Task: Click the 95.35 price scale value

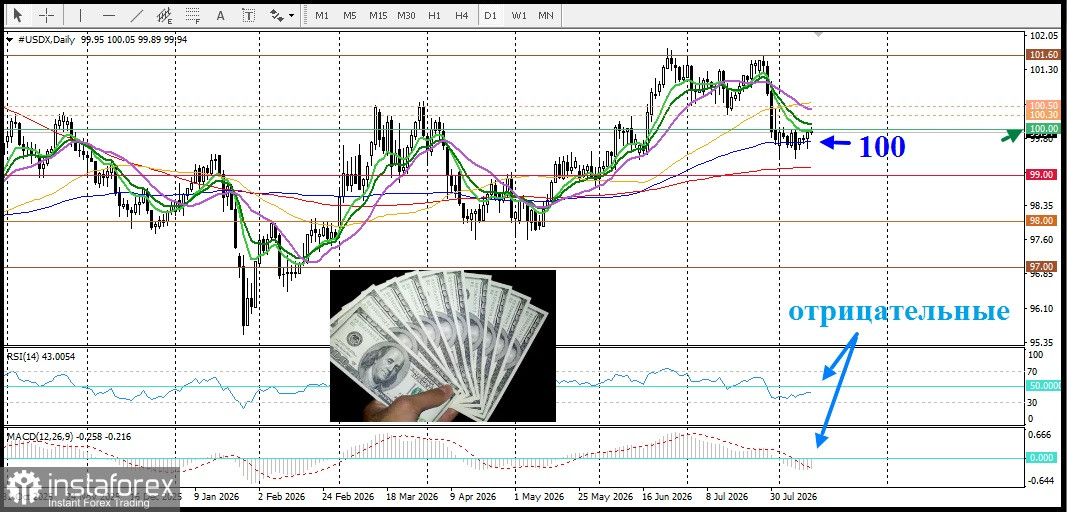Action: [x=1044, y=342]
